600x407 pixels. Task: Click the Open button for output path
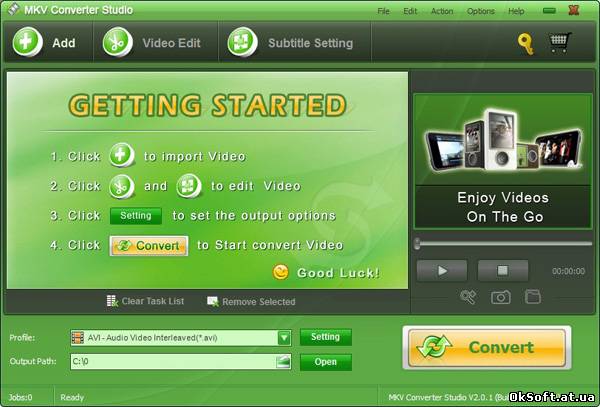pos(326,362)
